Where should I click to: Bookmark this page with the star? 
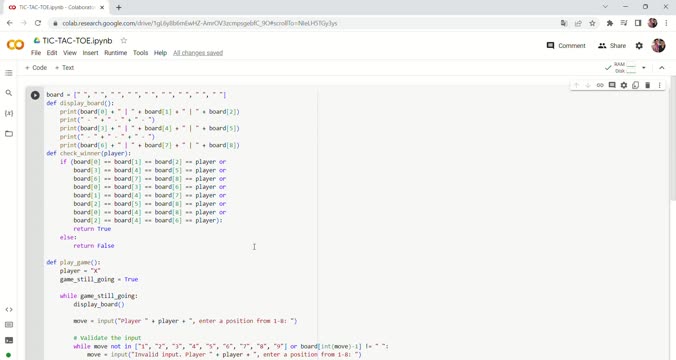point(592,23)
